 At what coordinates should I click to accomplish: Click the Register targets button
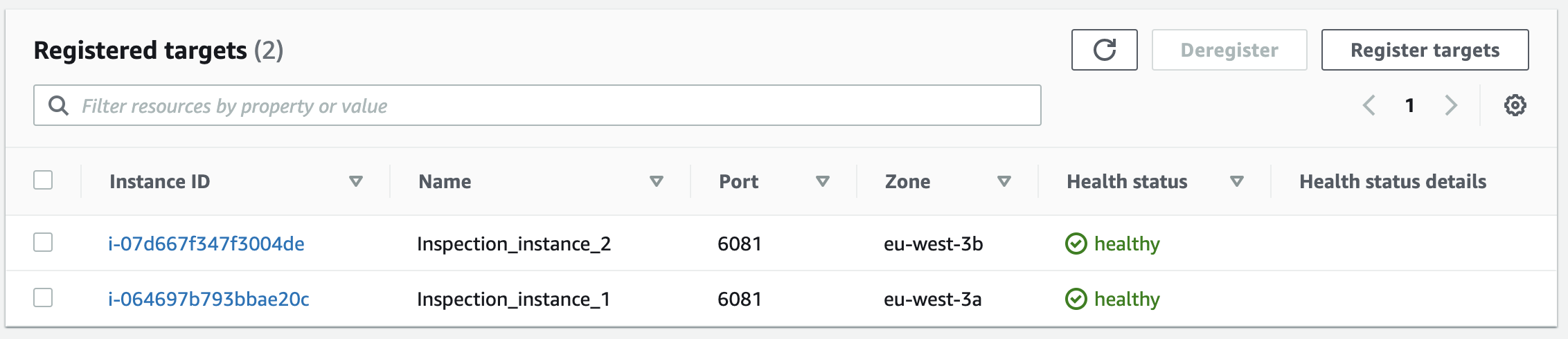(x=1425, y=50)
